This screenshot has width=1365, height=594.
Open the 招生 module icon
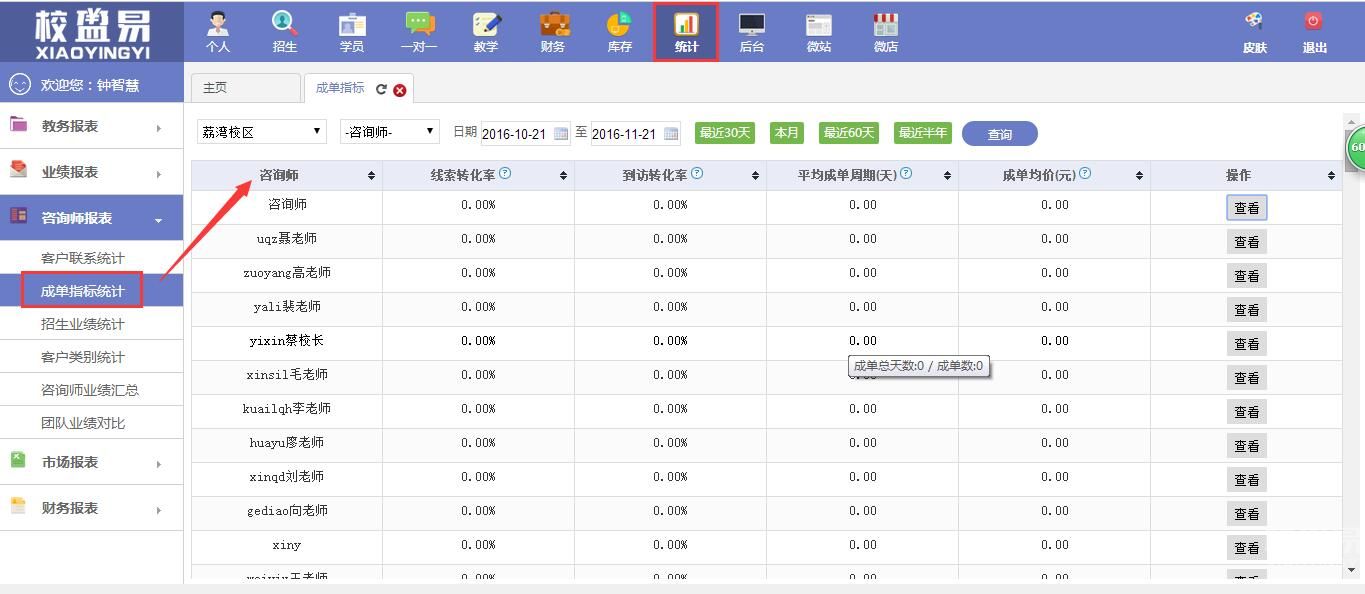[285, 32]
